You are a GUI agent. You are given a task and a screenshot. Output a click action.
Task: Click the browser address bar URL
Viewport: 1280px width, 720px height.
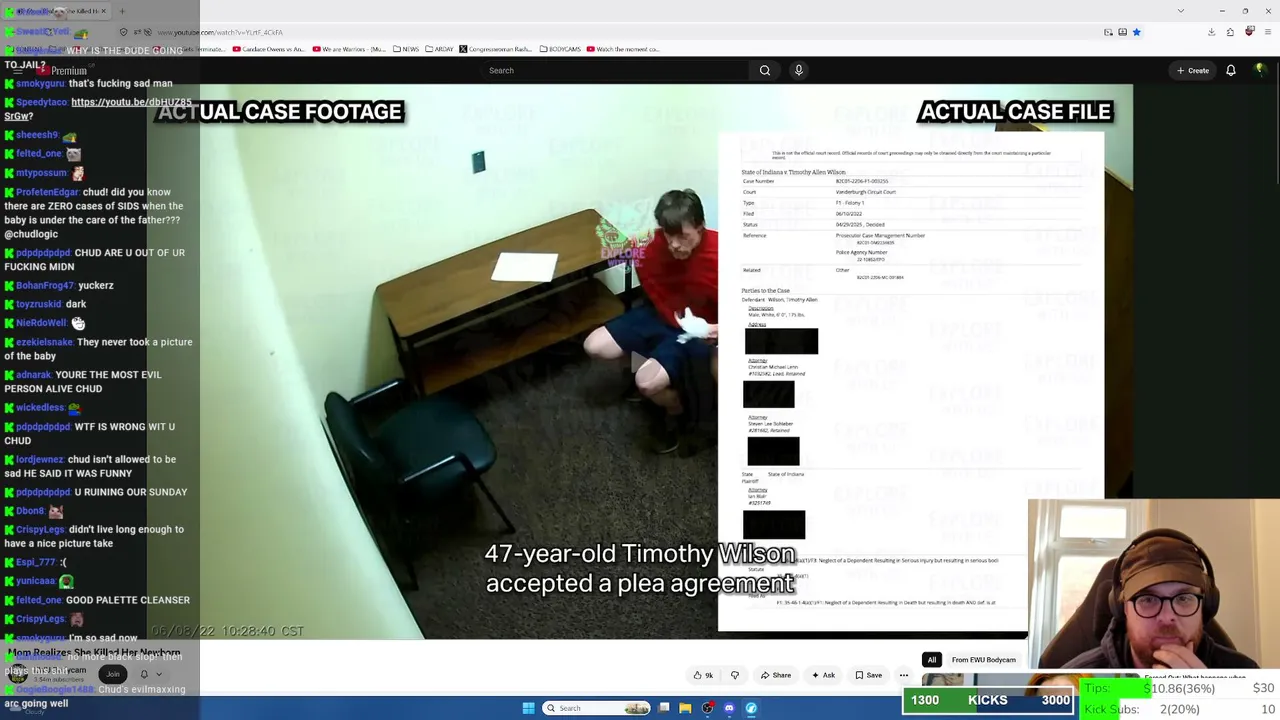220,32
